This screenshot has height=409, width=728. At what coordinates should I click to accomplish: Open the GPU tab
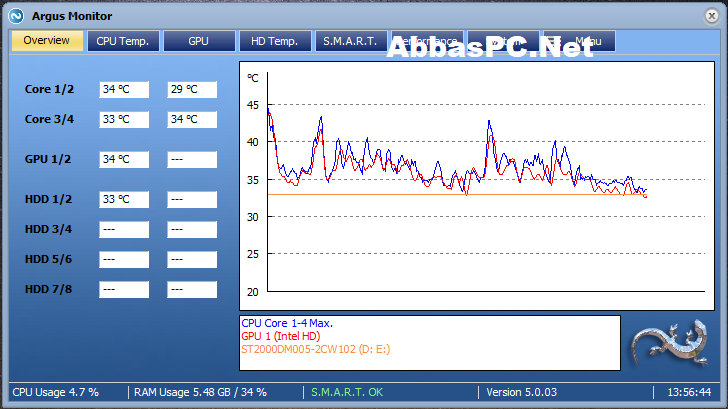[199, 41]
